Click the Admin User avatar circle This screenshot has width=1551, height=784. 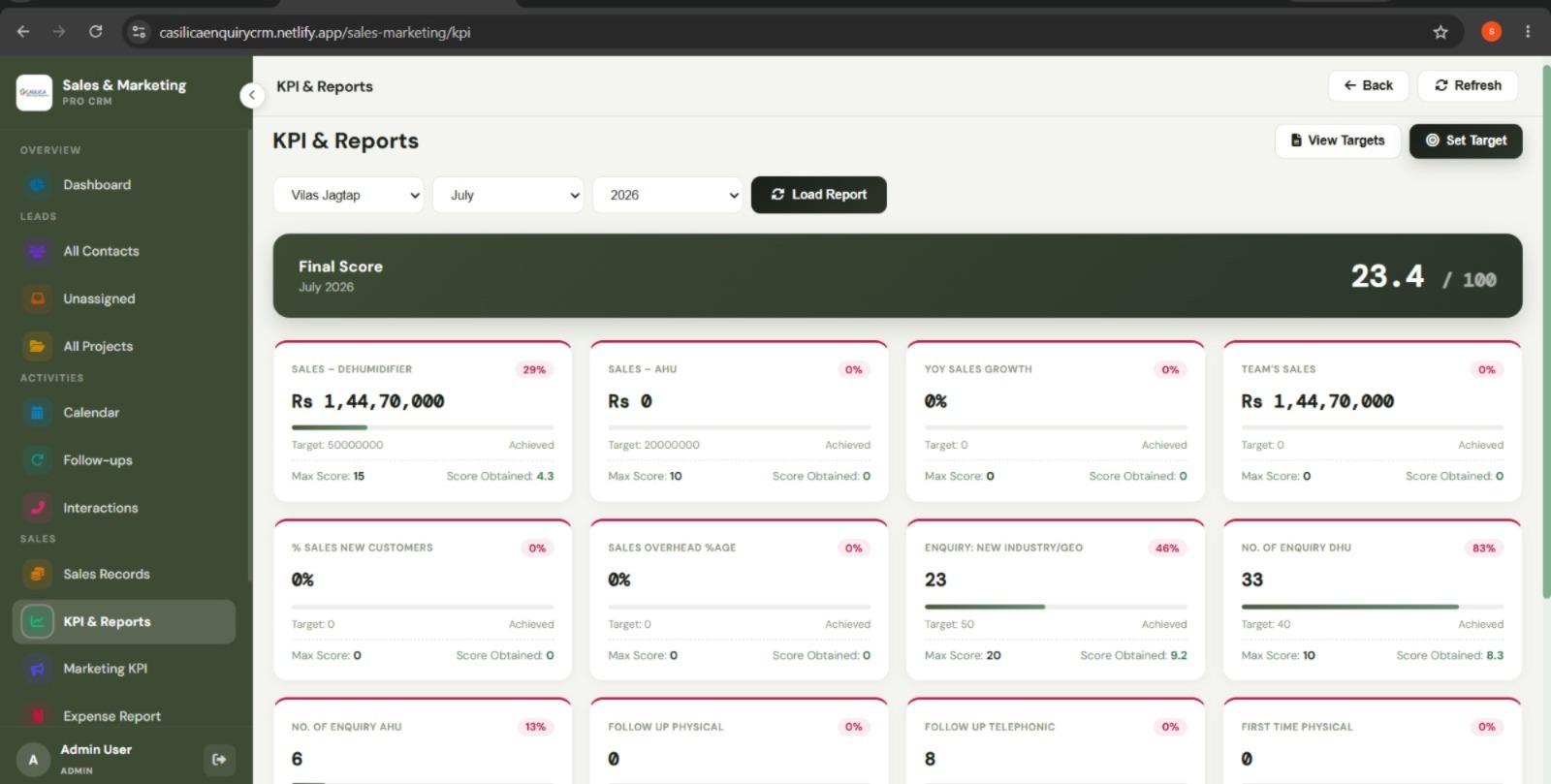tap(33, 759)
